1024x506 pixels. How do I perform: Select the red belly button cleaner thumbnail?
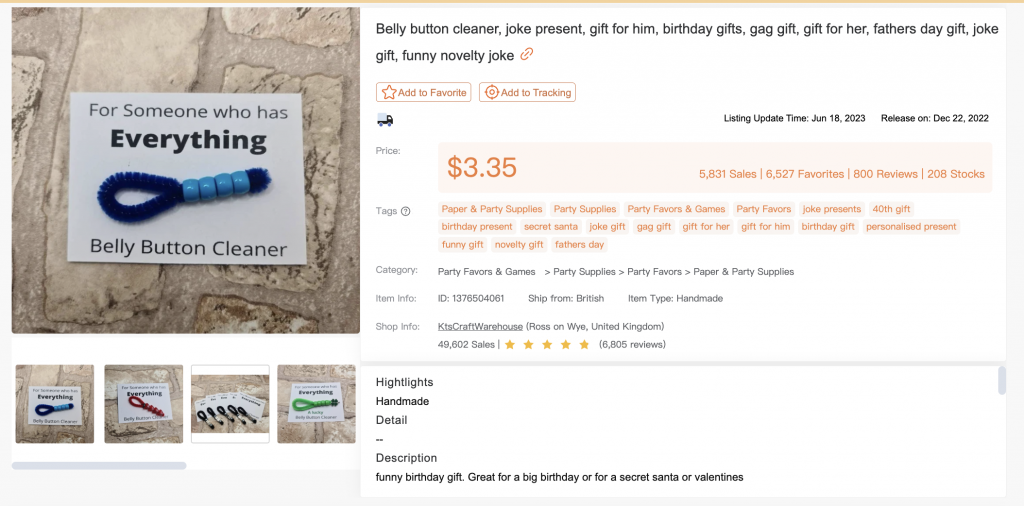coord(144,404)
